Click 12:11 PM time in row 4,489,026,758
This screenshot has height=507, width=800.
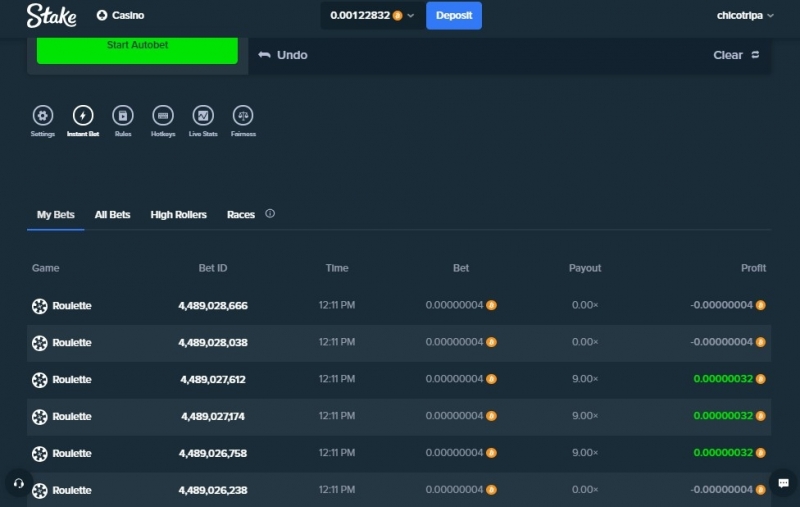(x=337, y=453)
